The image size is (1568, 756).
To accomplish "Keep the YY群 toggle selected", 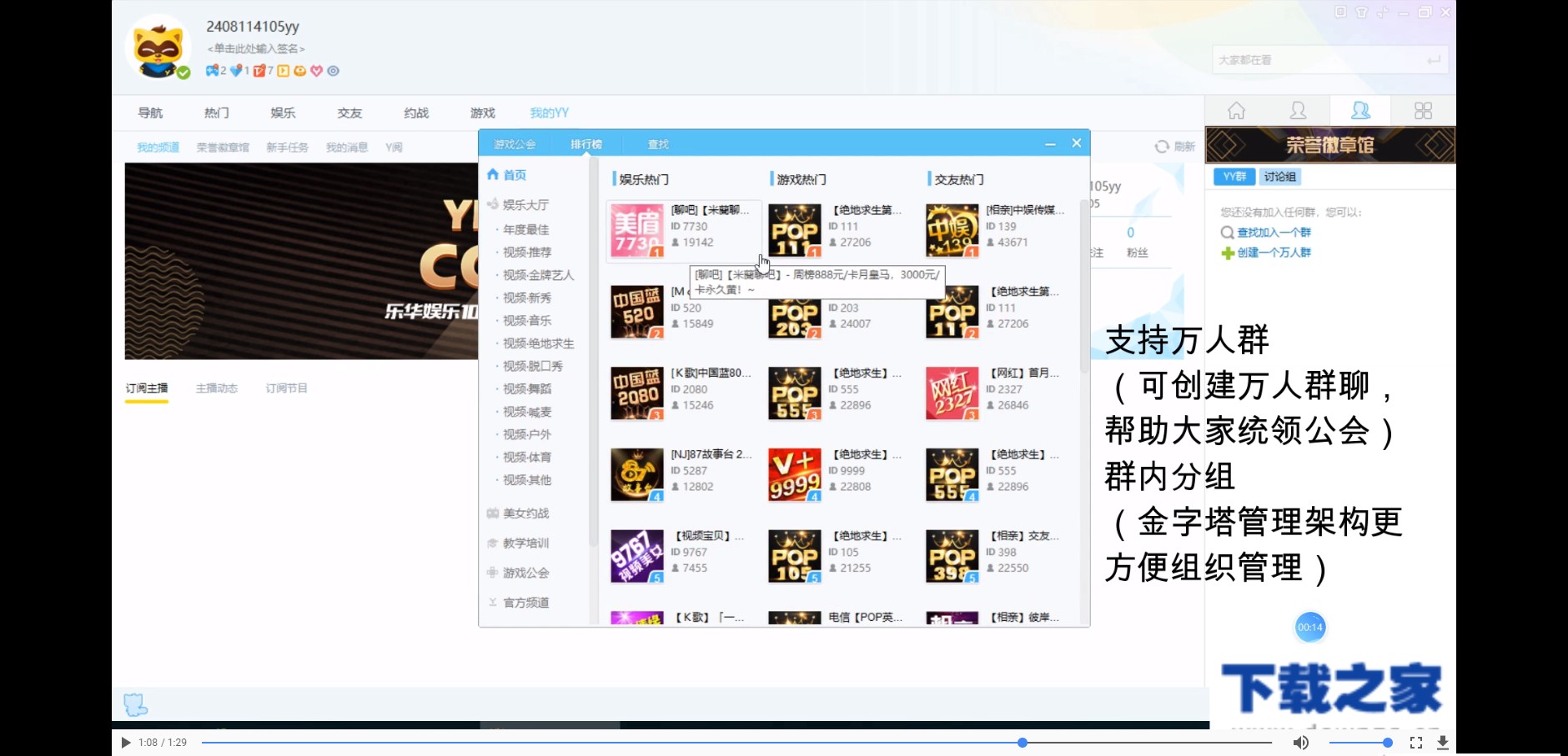I will 1234,177.
